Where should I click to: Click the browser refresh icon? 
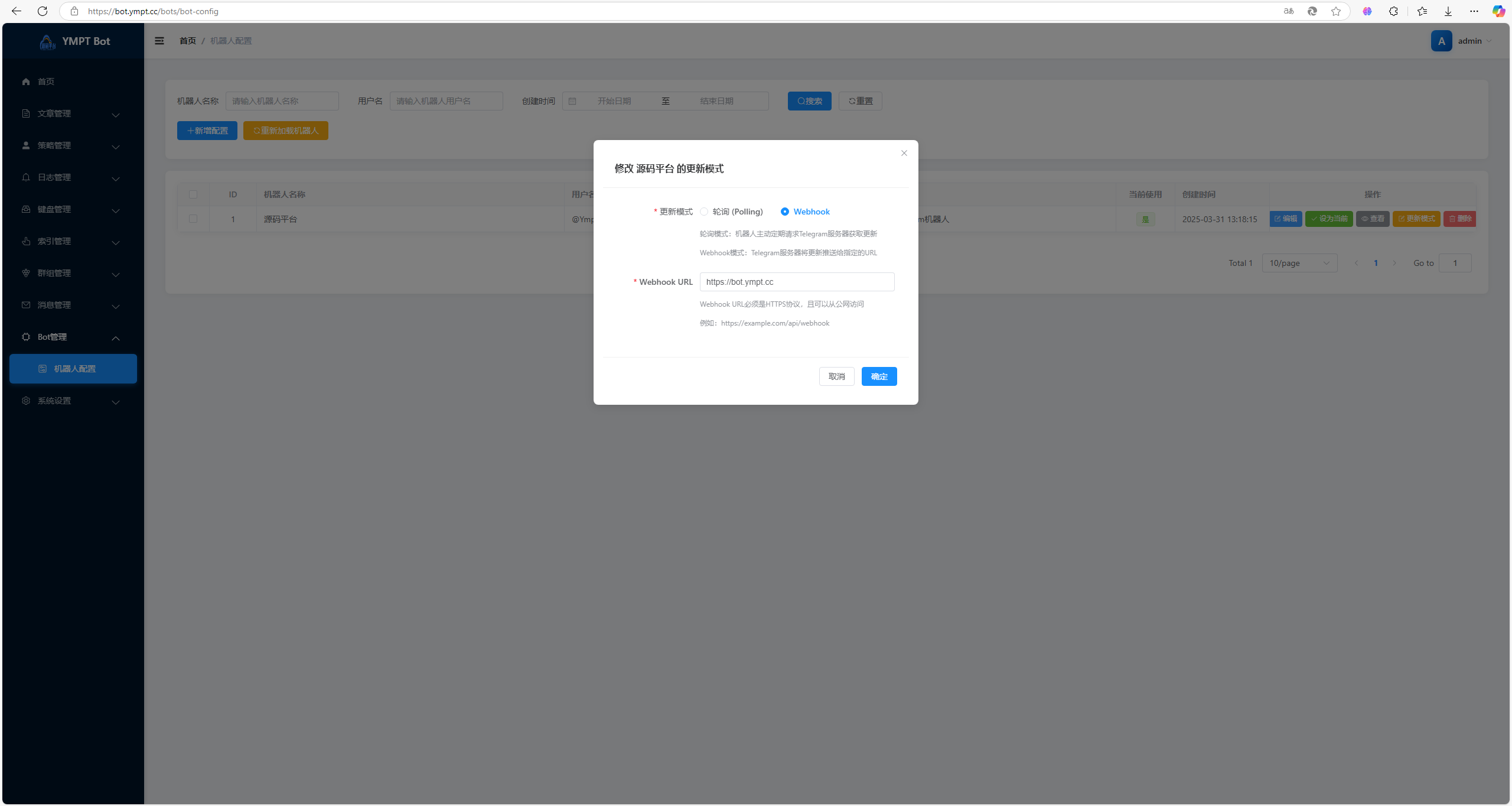(x=43, y=11)
